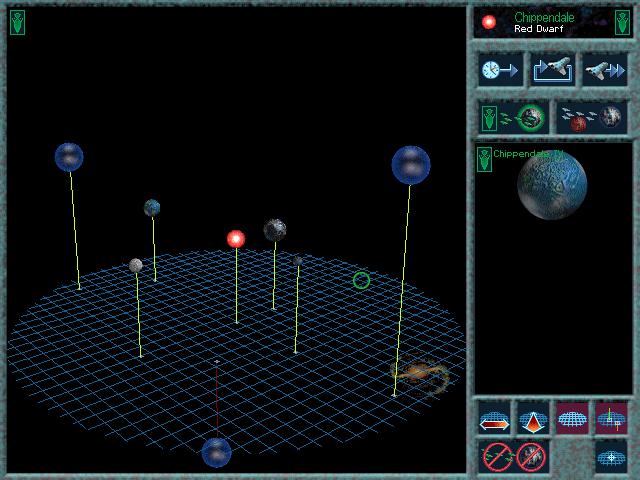Click the center view grid button
The image size is (640, 480).
(x=611, y=457)
